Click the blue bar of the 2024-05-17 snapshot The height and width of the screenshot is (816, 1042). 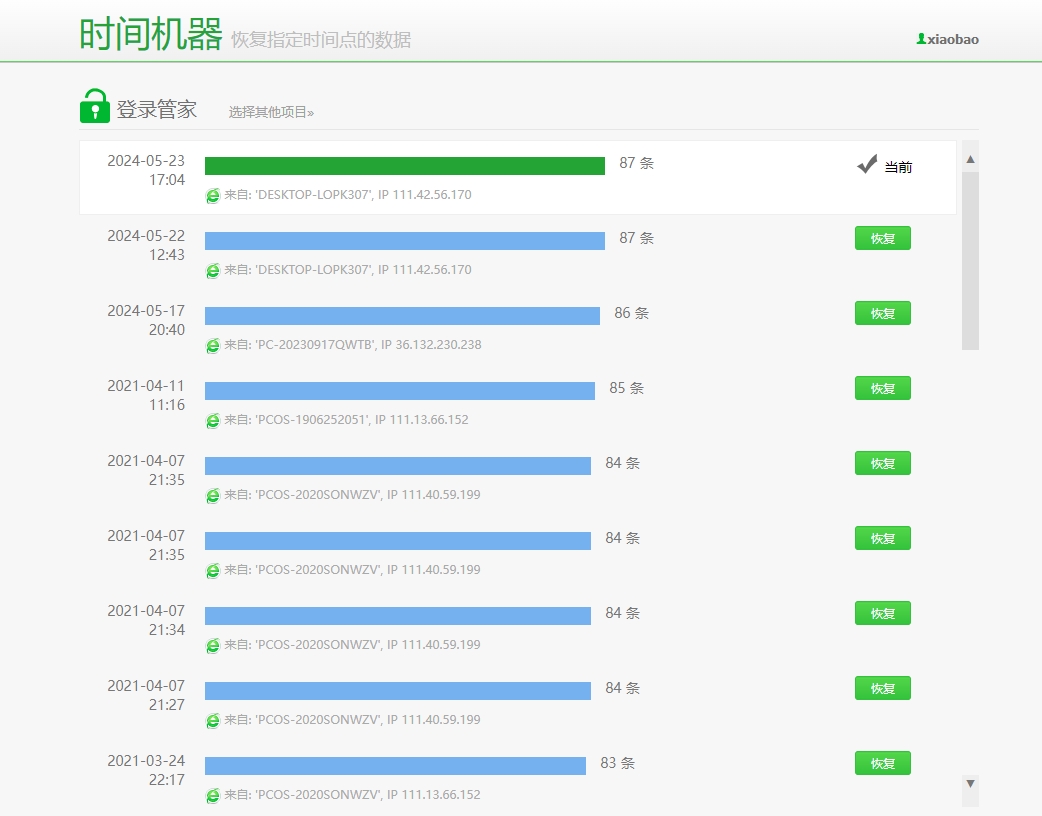coord(402,316)
